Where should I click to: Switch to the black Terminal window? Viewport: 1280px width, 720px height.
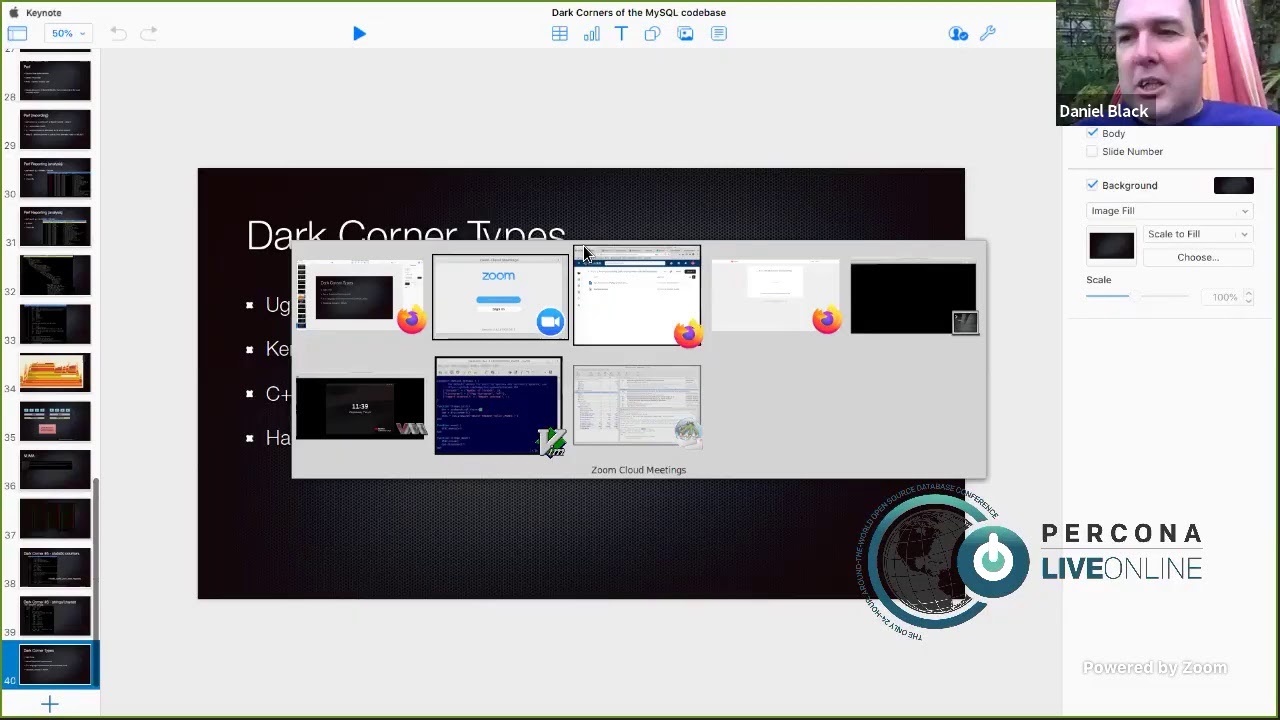(x=913, y=298)
